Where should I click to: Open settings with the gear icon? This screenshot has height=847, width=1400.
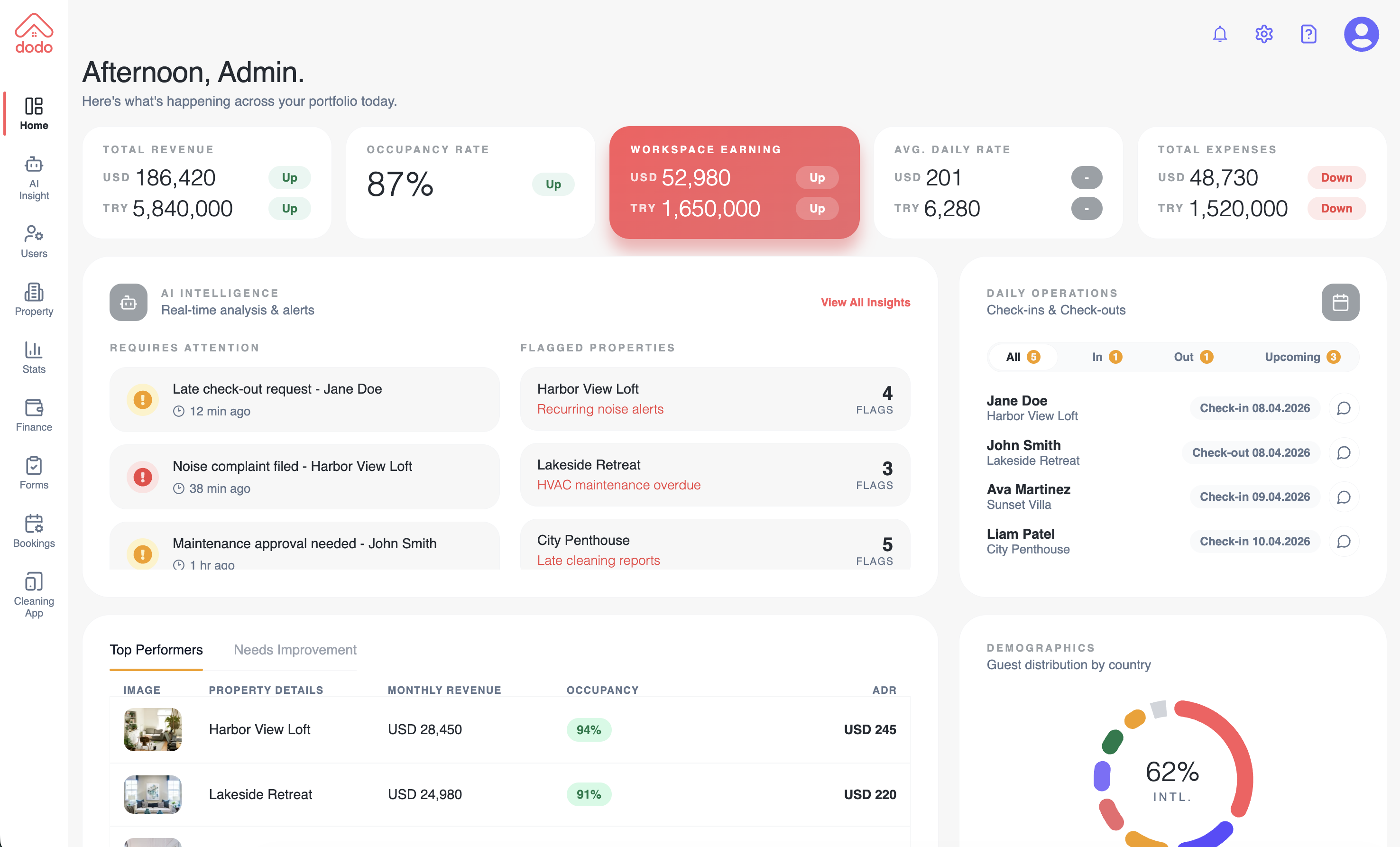coord(1263,34)
